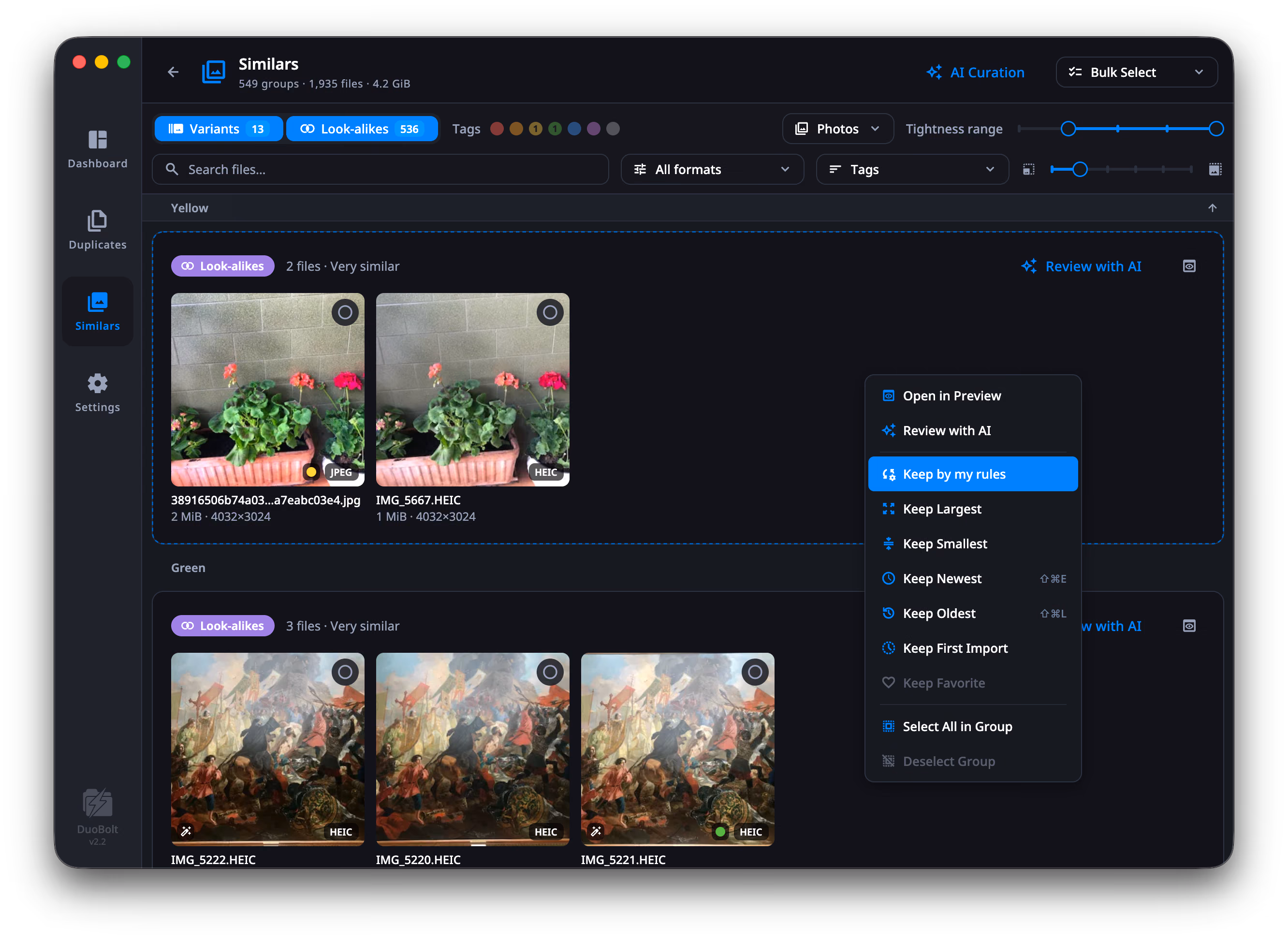Click the sparkle icon beside Review with AI
Screen dimensions: 1288x940
tap(1028, 266)
